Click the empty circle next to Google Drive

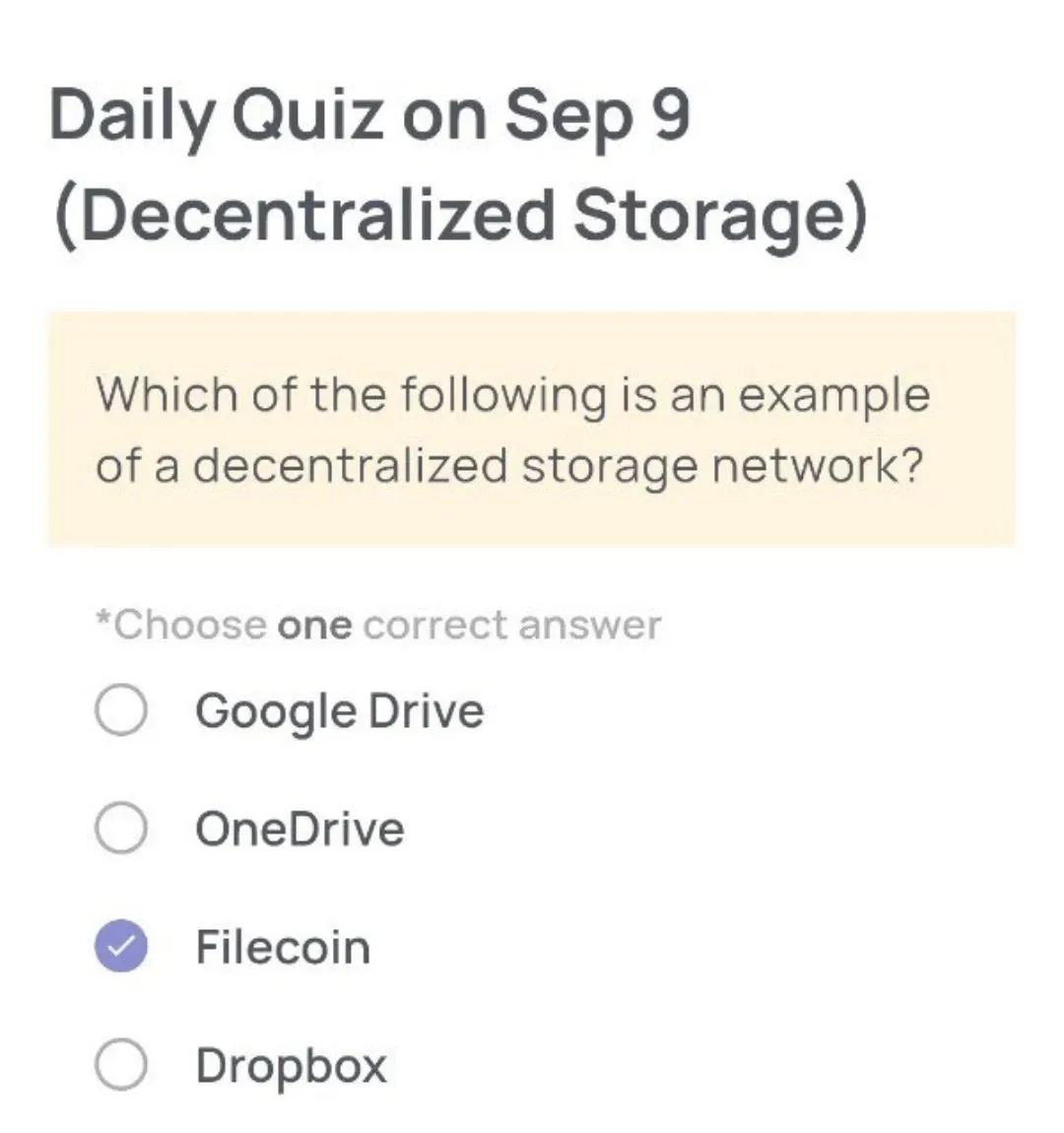coord(120,709)
